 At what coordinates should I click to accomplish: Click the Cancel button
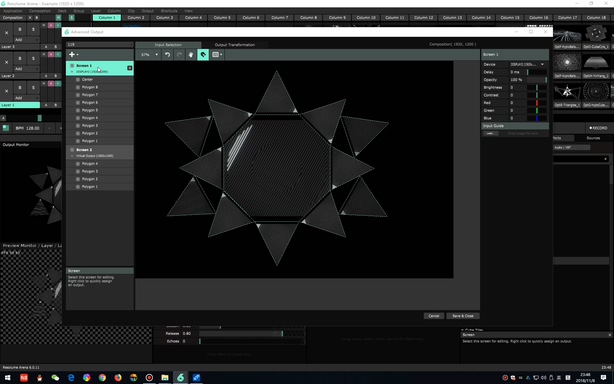(x=433, y=316)
